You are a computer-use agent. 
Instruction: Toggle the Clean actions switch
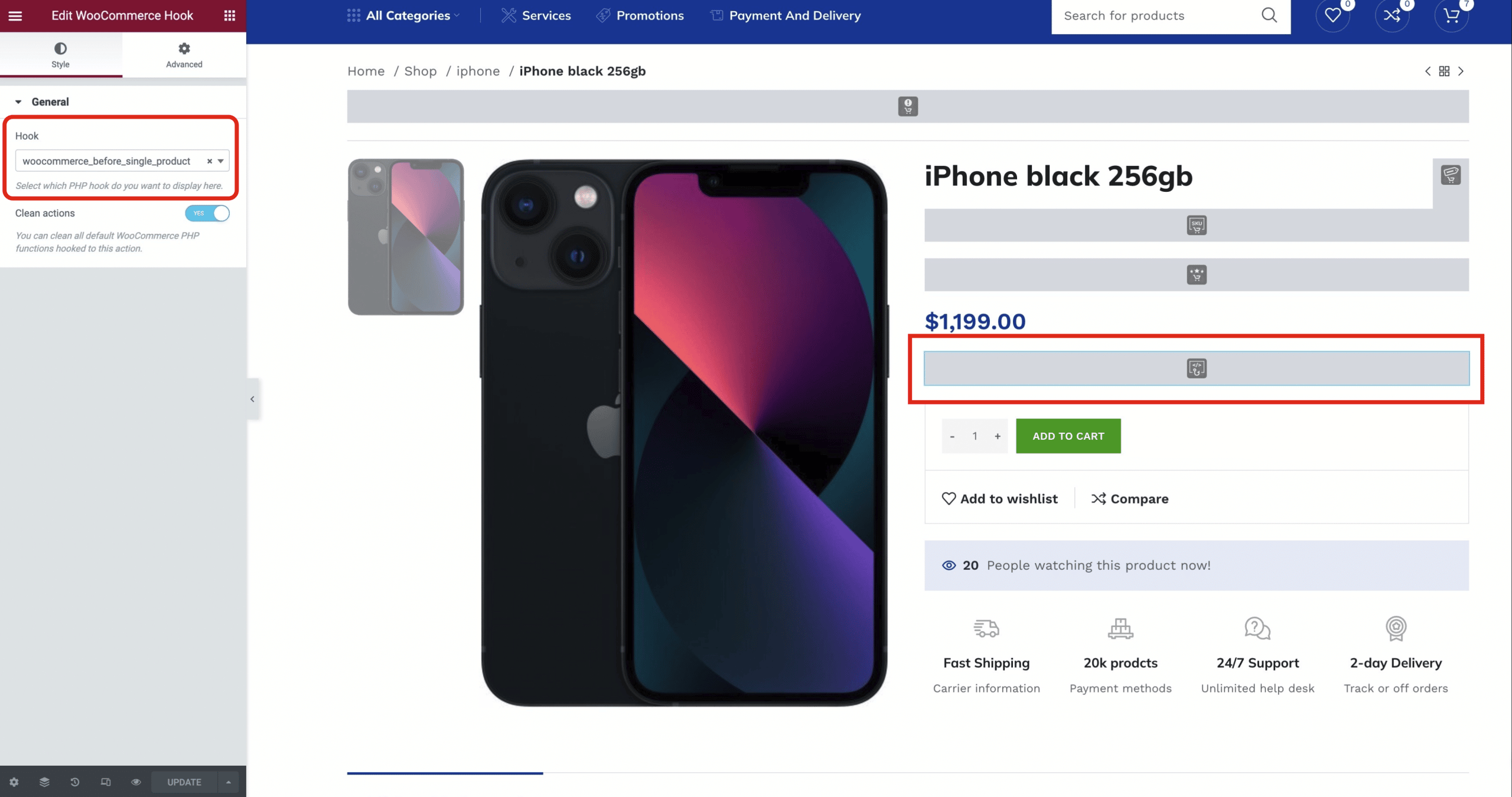tap(207, 213)
